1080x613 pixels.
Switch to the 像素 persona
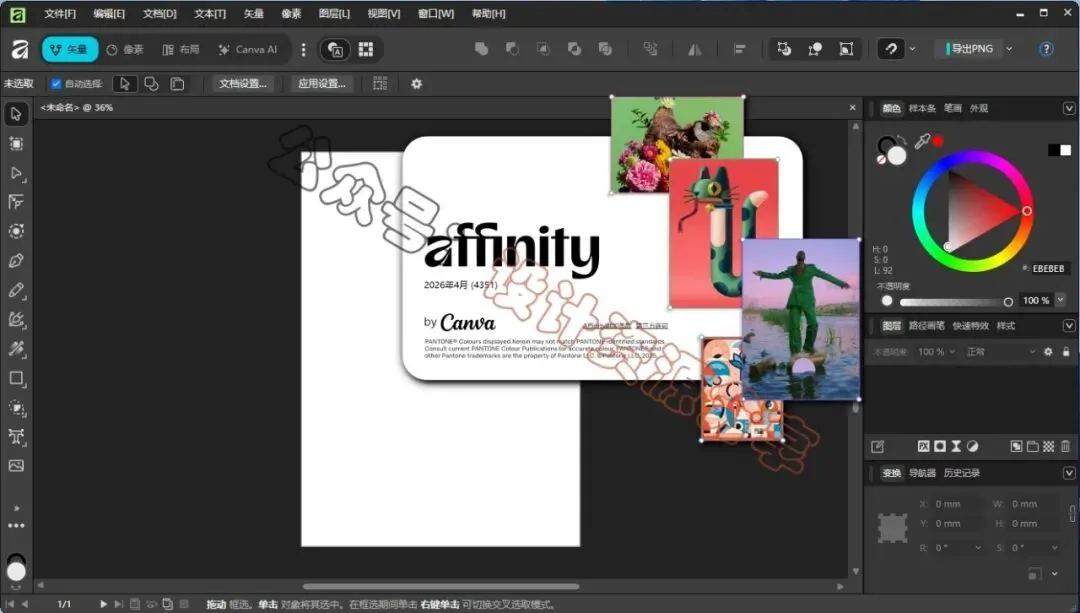pyautogui.click(x=125, y=49)
